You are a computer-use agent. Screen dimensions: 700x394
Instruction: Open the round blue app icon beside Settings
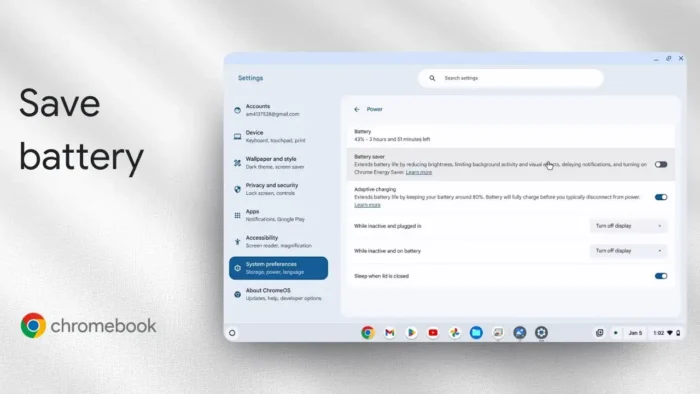click(x=520, y=332)
